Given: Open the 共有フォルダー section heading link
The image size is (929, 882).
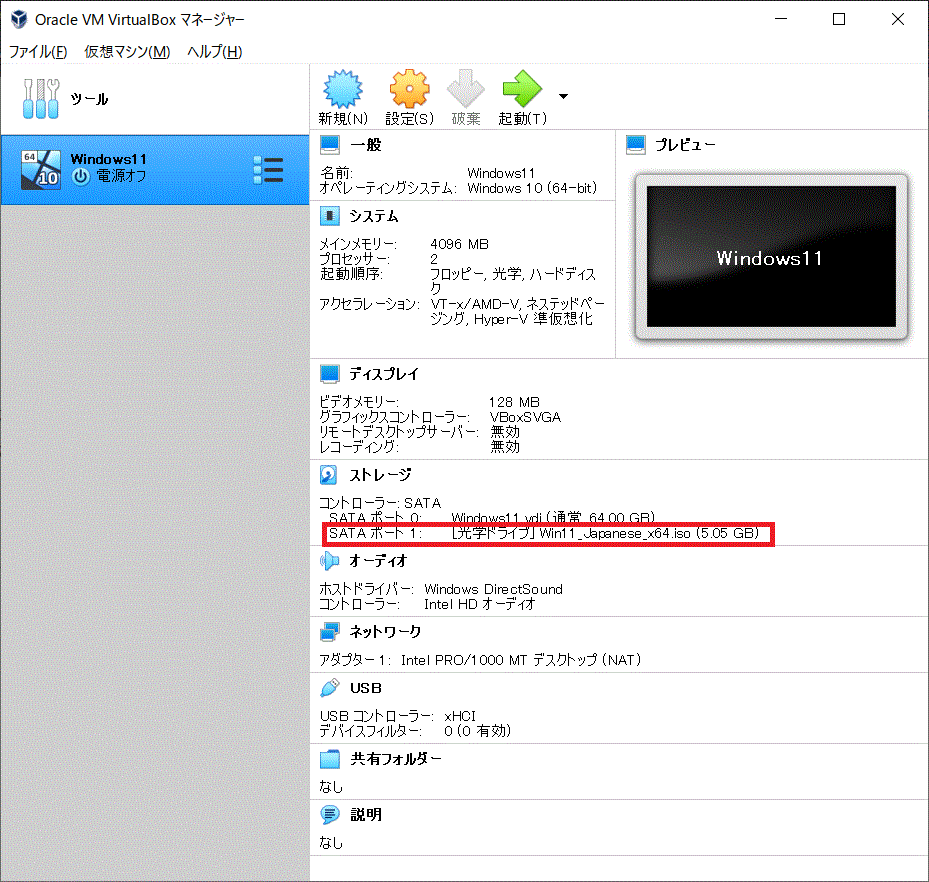Looking at the screenshot, I should tap(396, 759).
